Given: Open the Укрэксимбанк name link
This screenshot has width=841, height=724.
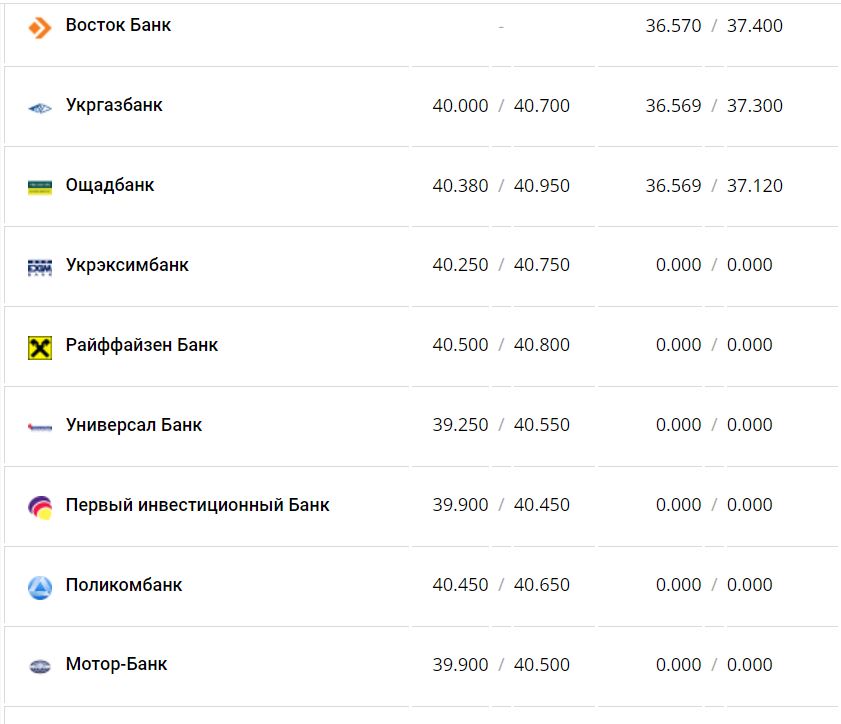Looking at the screenshot, I should pos(127,265).
